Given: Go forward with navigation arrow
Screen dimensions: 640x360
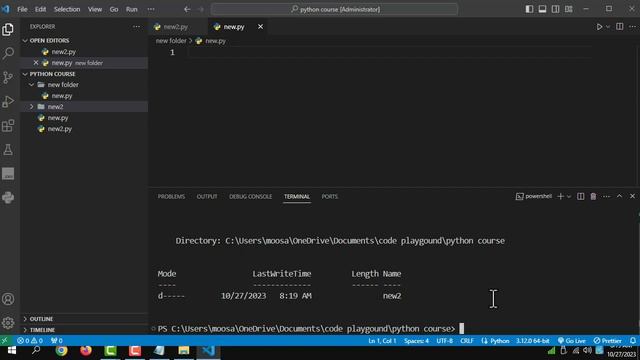Looking at the screenshot, I should tap(200, 9).
